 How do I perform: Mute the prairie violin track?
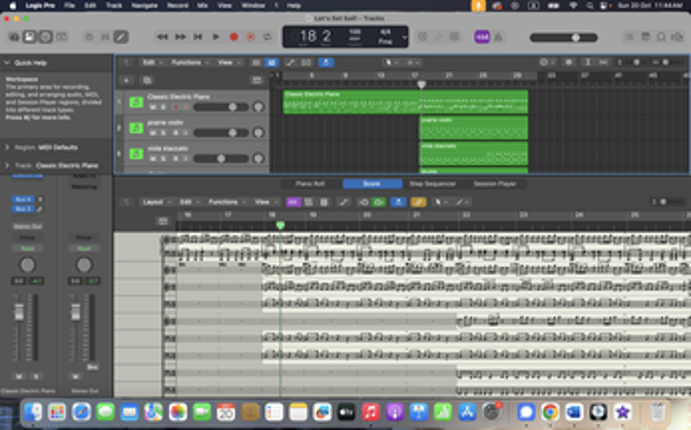point(153,133)
